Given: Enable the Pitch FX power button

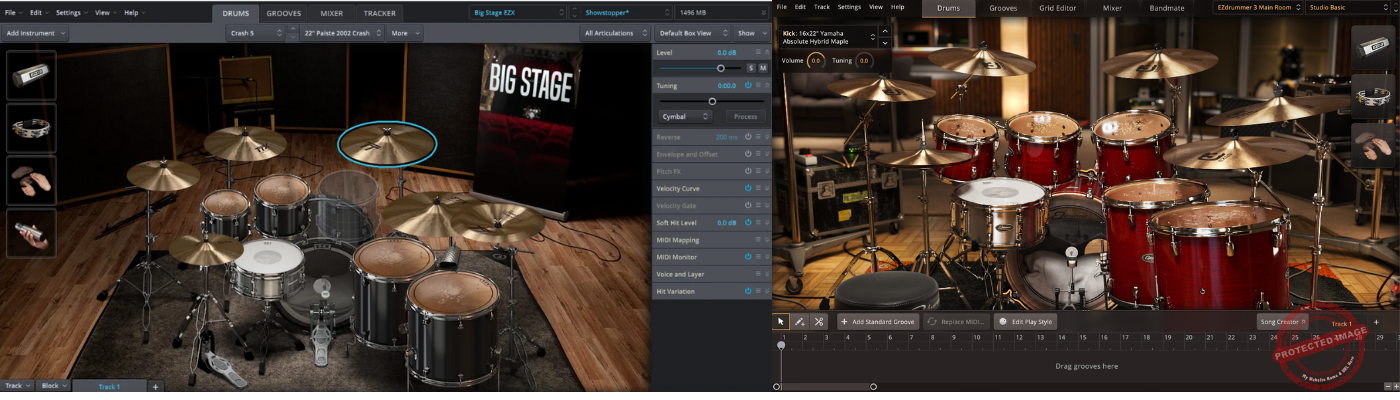Looking at the screenshot, I should point(747,171).
